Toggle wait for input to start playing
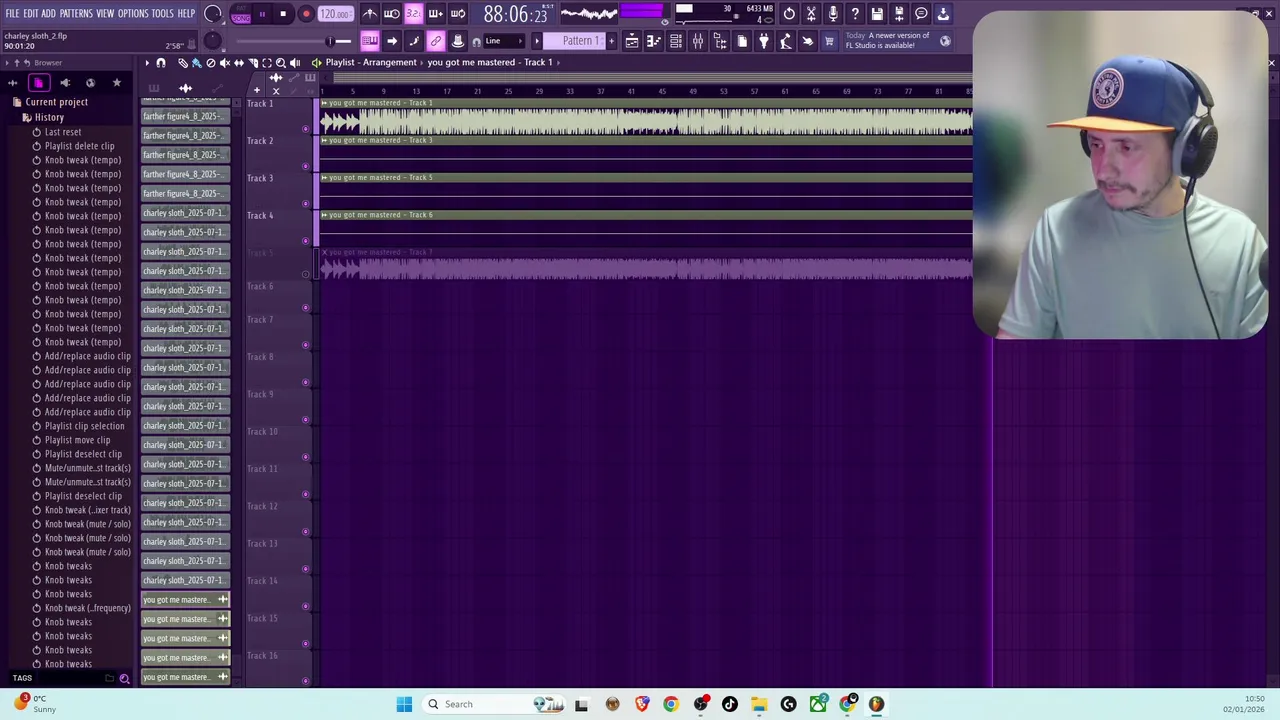This screenshot has width=1280, height=720. 391,14
